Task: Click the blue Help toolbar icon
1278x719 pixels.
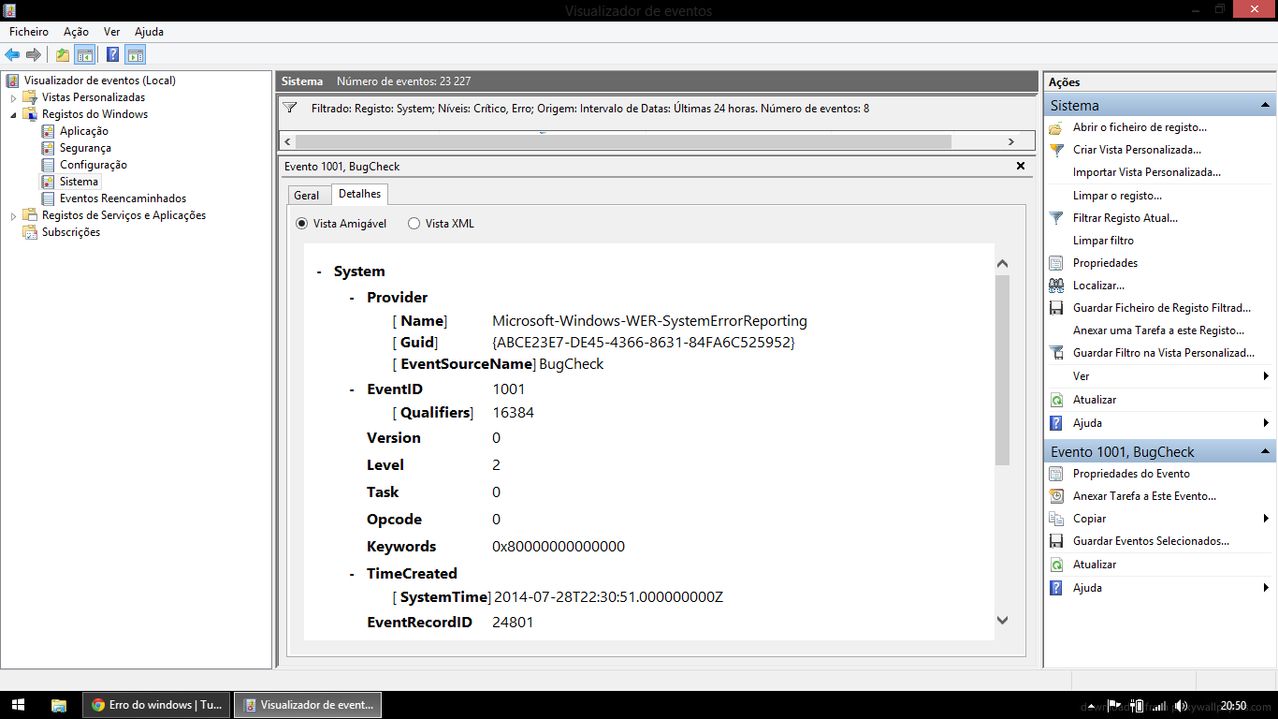Action: [113, 55]
